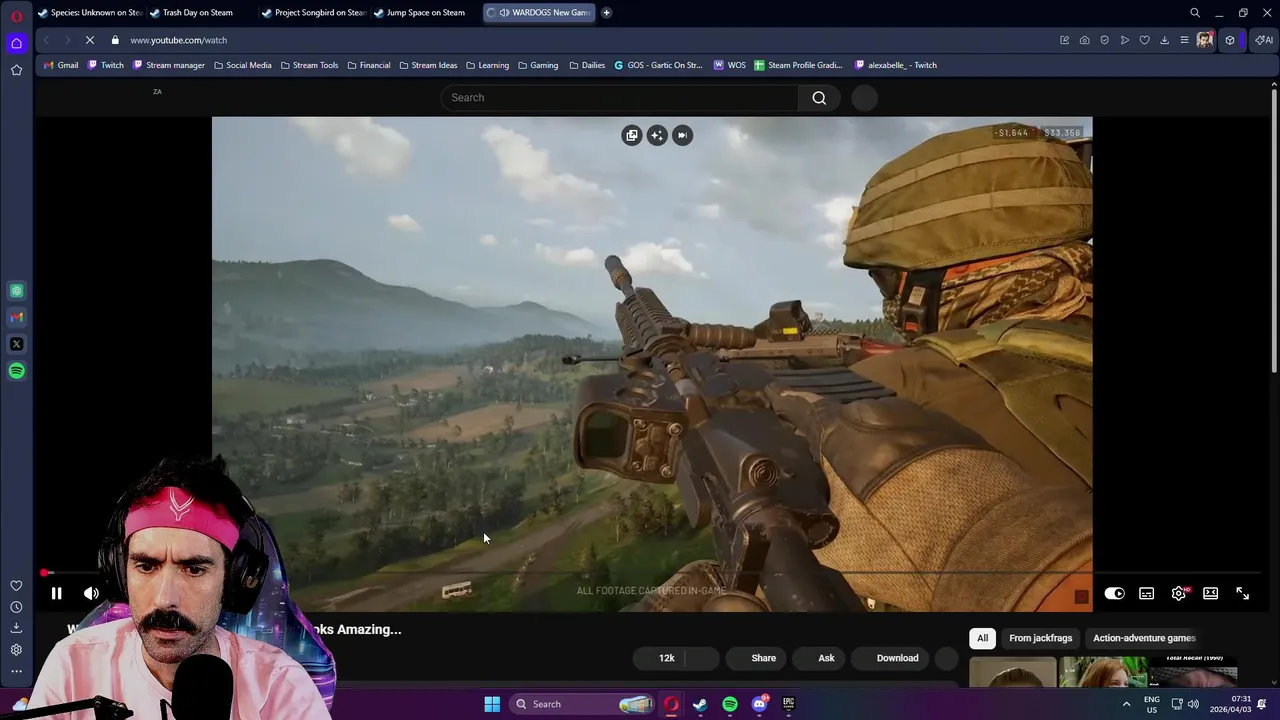Click the YouTube search magnifier button
This screenshot has width=1280, height=720.
(x=819, y=97)
